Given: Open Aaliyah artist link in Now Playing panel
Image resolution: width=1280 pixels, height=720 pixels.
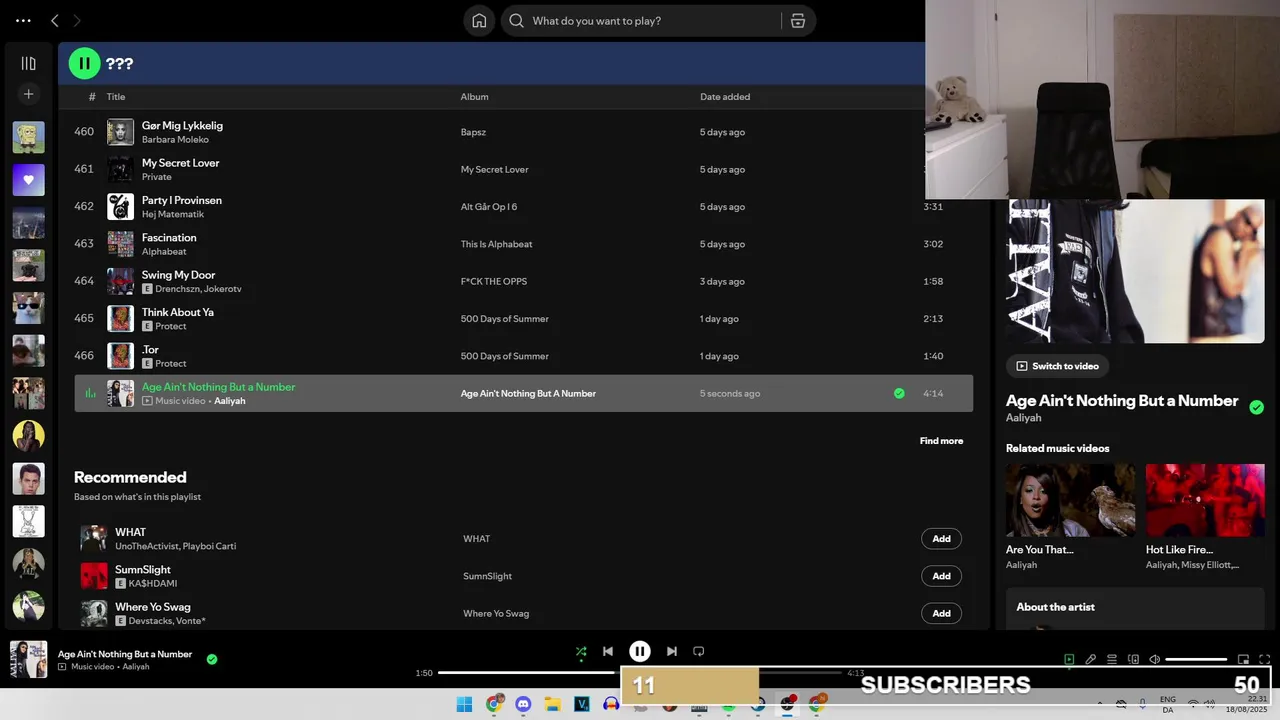Looking at the screenshot, I should 1023,418.
